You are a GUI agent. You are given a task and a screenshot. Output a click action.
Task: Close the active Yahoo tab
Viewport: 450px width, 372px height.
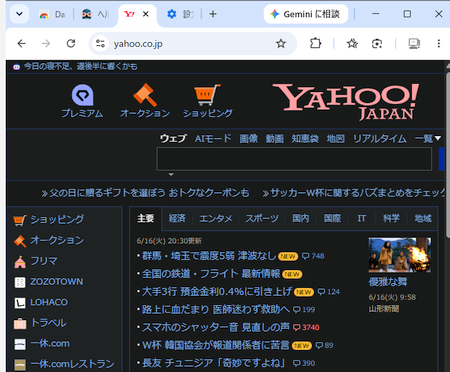point(146,14)
